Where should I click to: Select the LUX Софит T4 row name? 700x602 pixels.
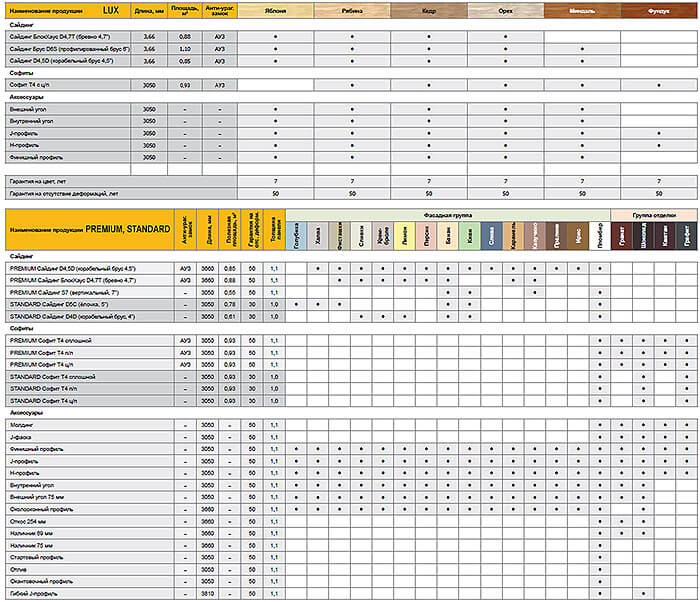[29, 85]
